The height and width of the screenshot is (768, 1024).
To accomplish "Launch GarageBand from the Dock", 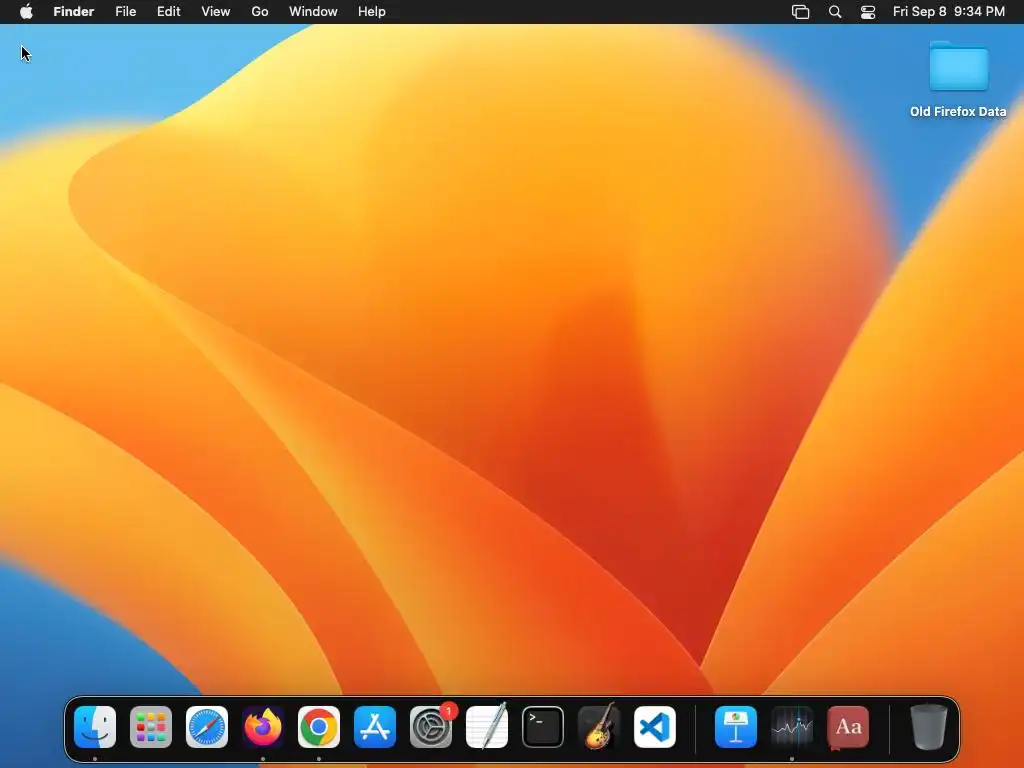I will 599,727.
